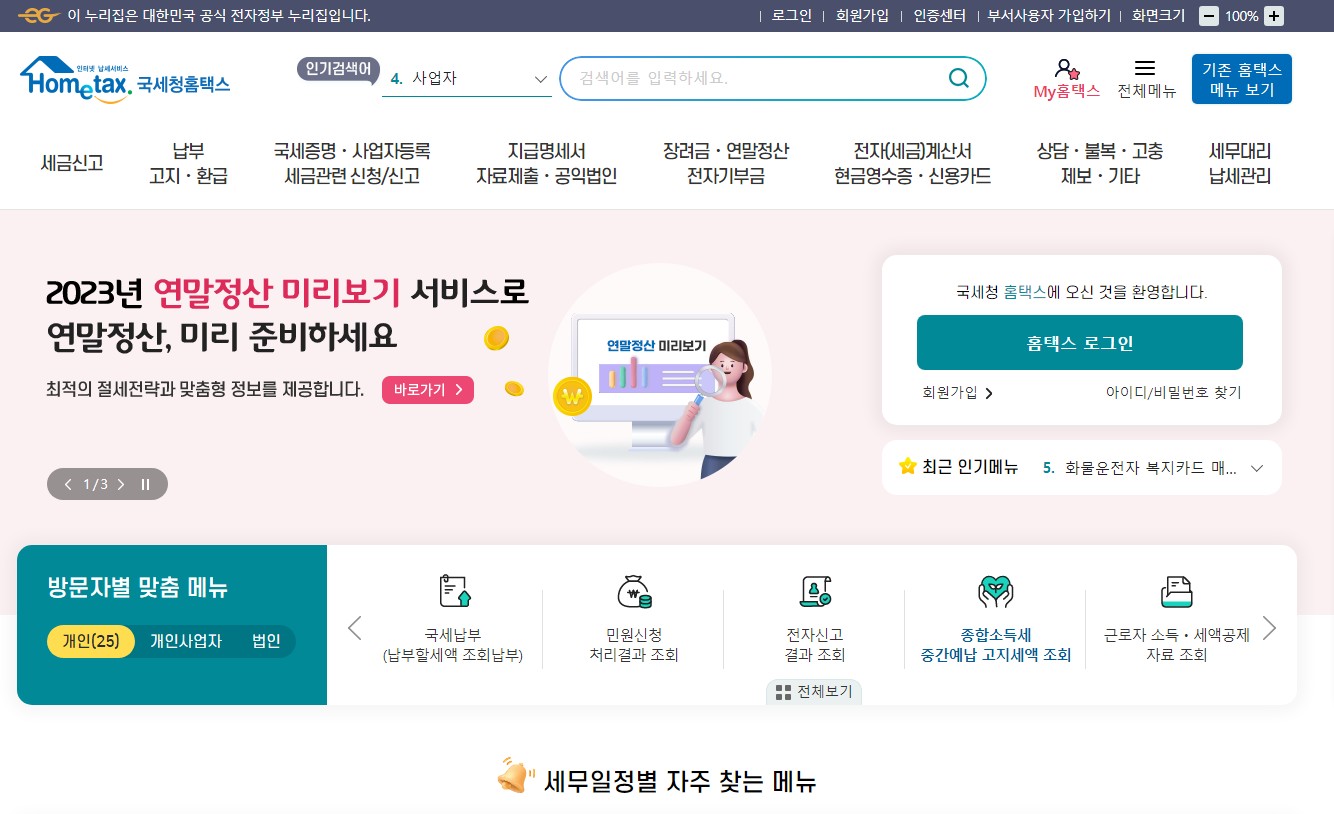Open the 세금신고 menu

[x=72, y=163]
